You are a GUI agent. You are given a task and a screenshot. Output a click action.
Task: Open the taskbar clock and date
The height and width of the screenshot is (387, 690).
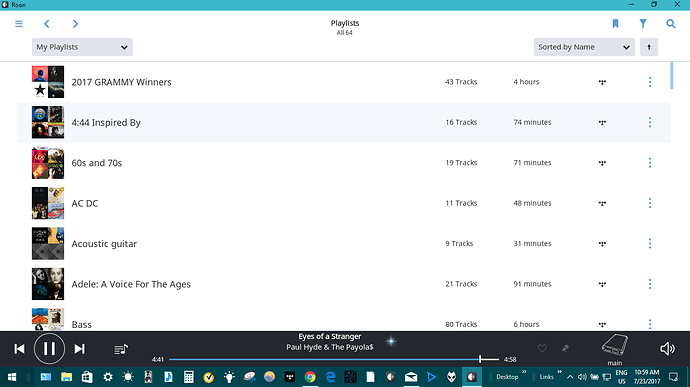coord(646,377)
